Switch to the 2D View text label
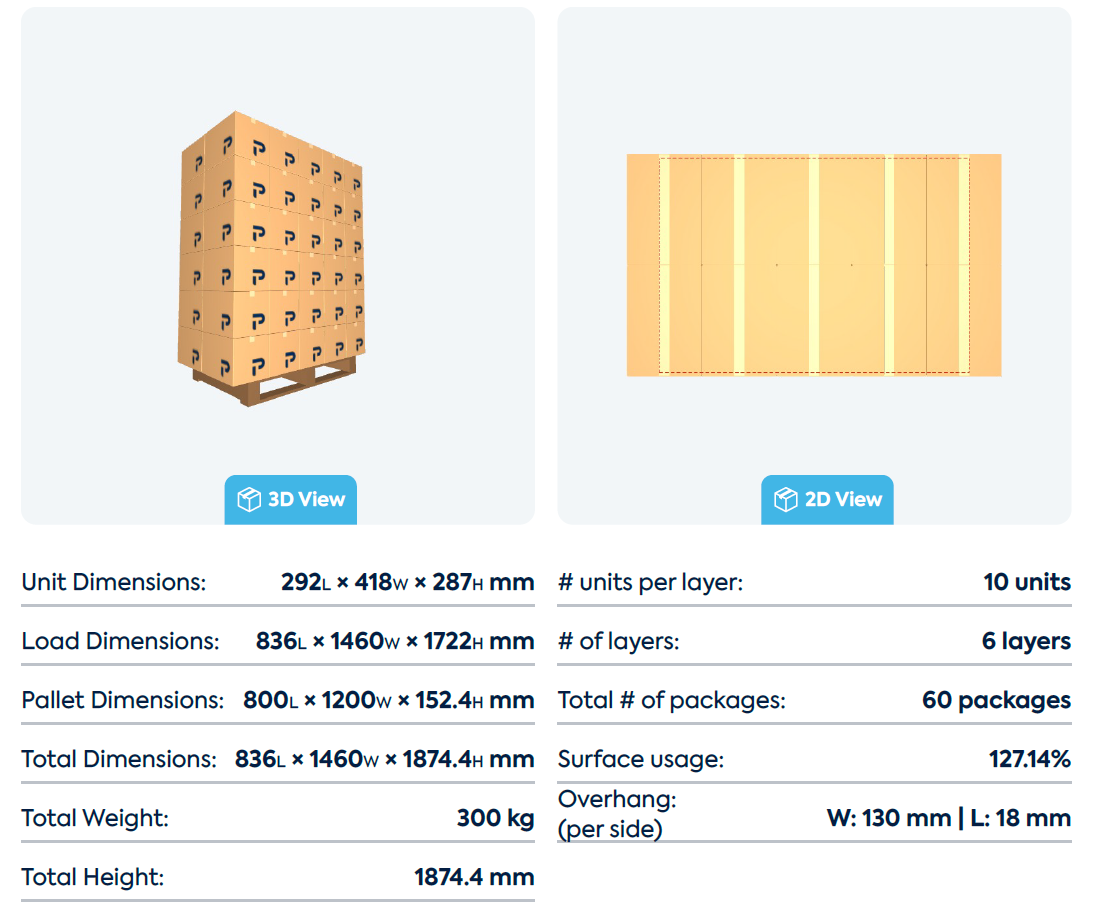This screenshot has width=1100, height=915. [x=843, y=499]
